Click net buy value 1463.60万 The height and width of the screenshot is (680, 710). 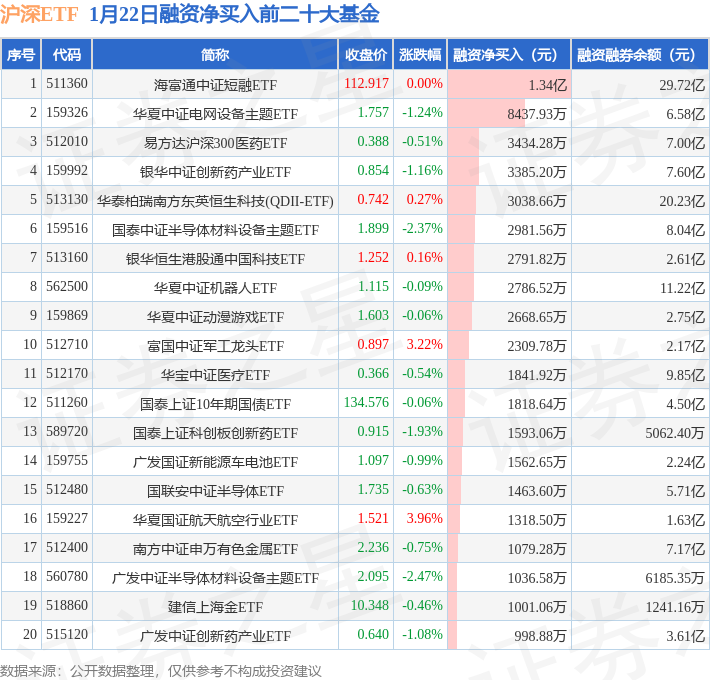537,491
